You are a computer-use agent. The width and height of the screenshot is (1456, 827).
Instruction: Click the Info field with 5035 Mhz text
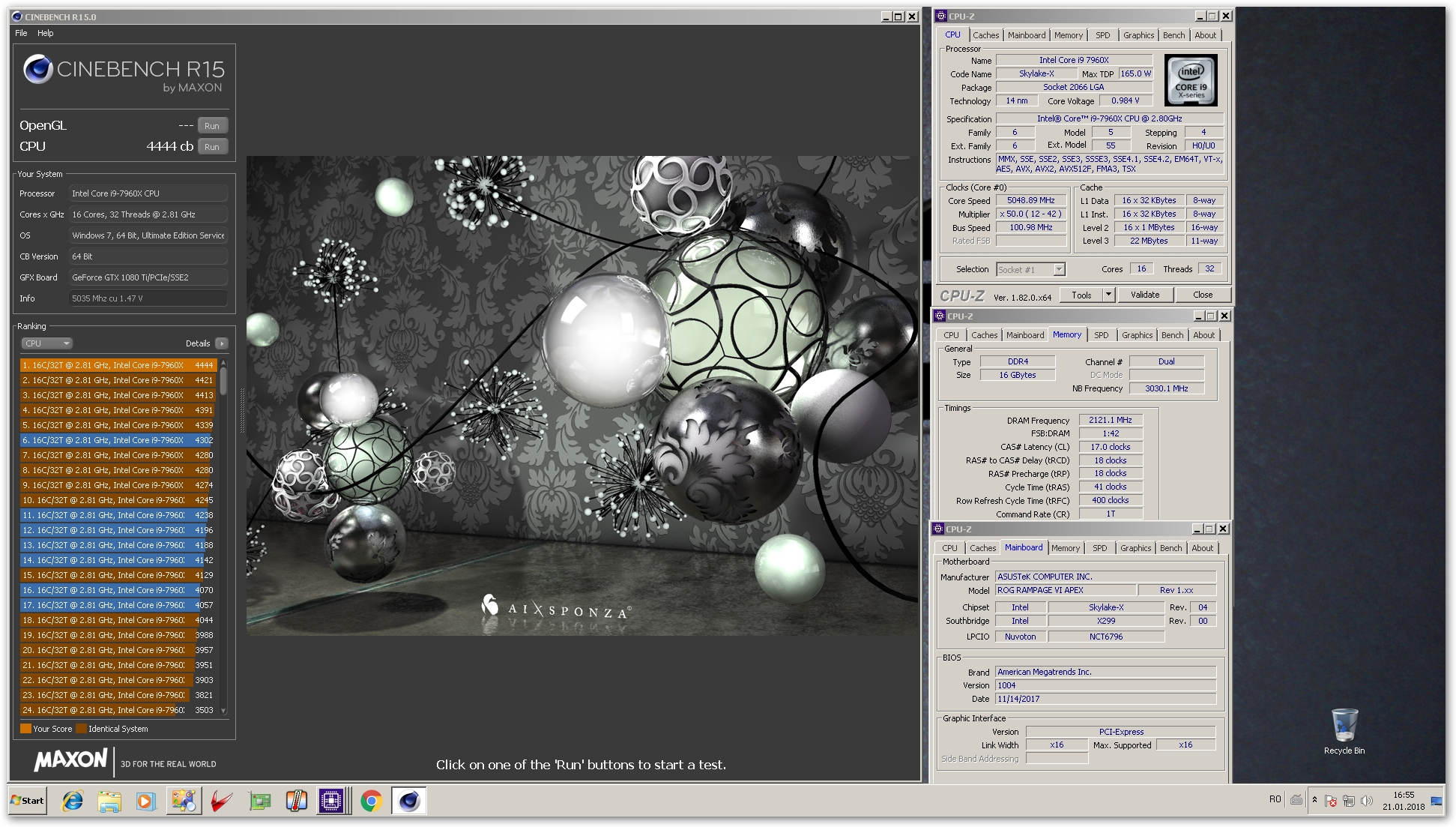pyautogui.click(x=148, y=298)
